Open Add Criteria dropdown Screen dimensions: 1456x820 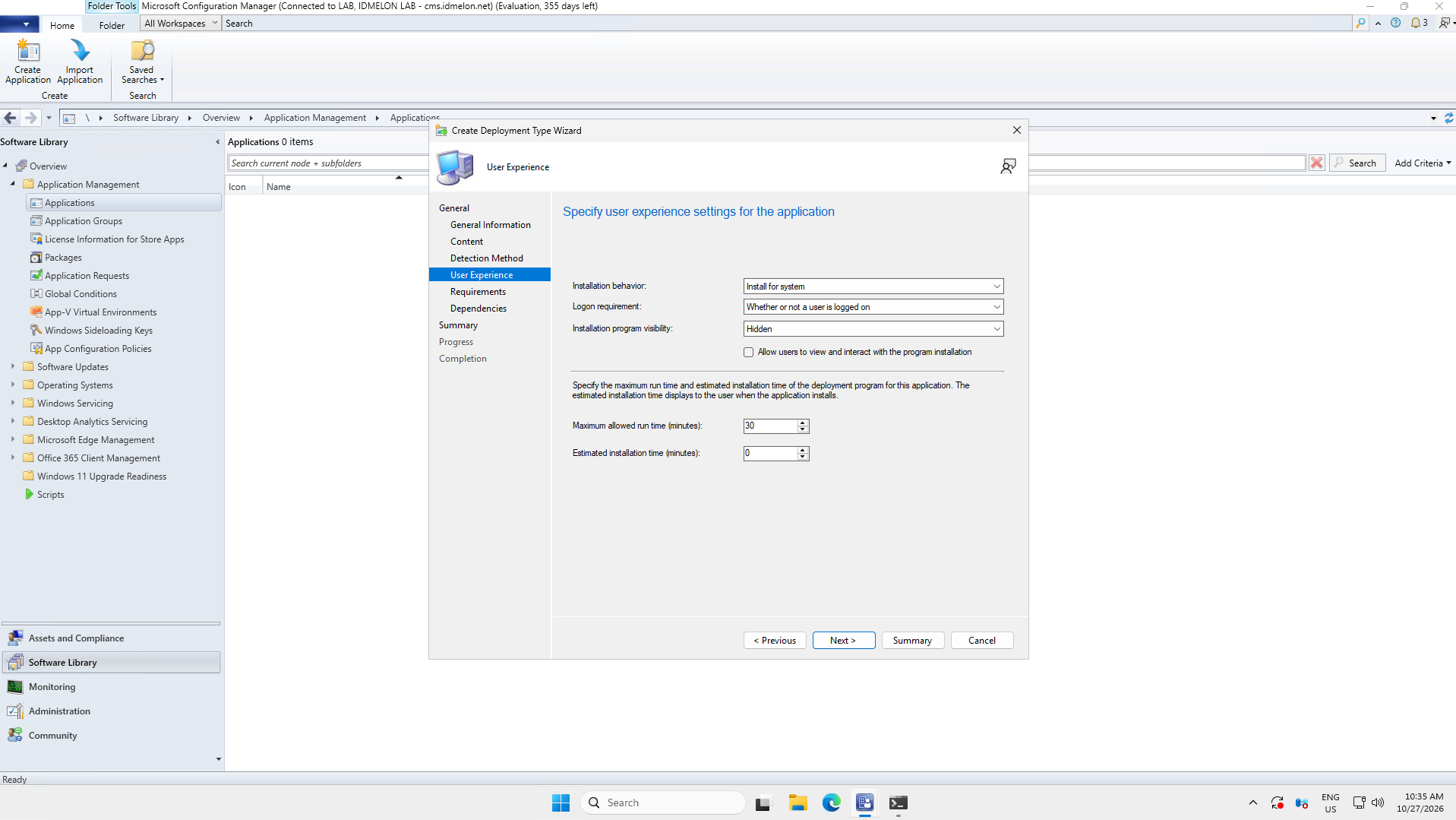(1423, 163)
